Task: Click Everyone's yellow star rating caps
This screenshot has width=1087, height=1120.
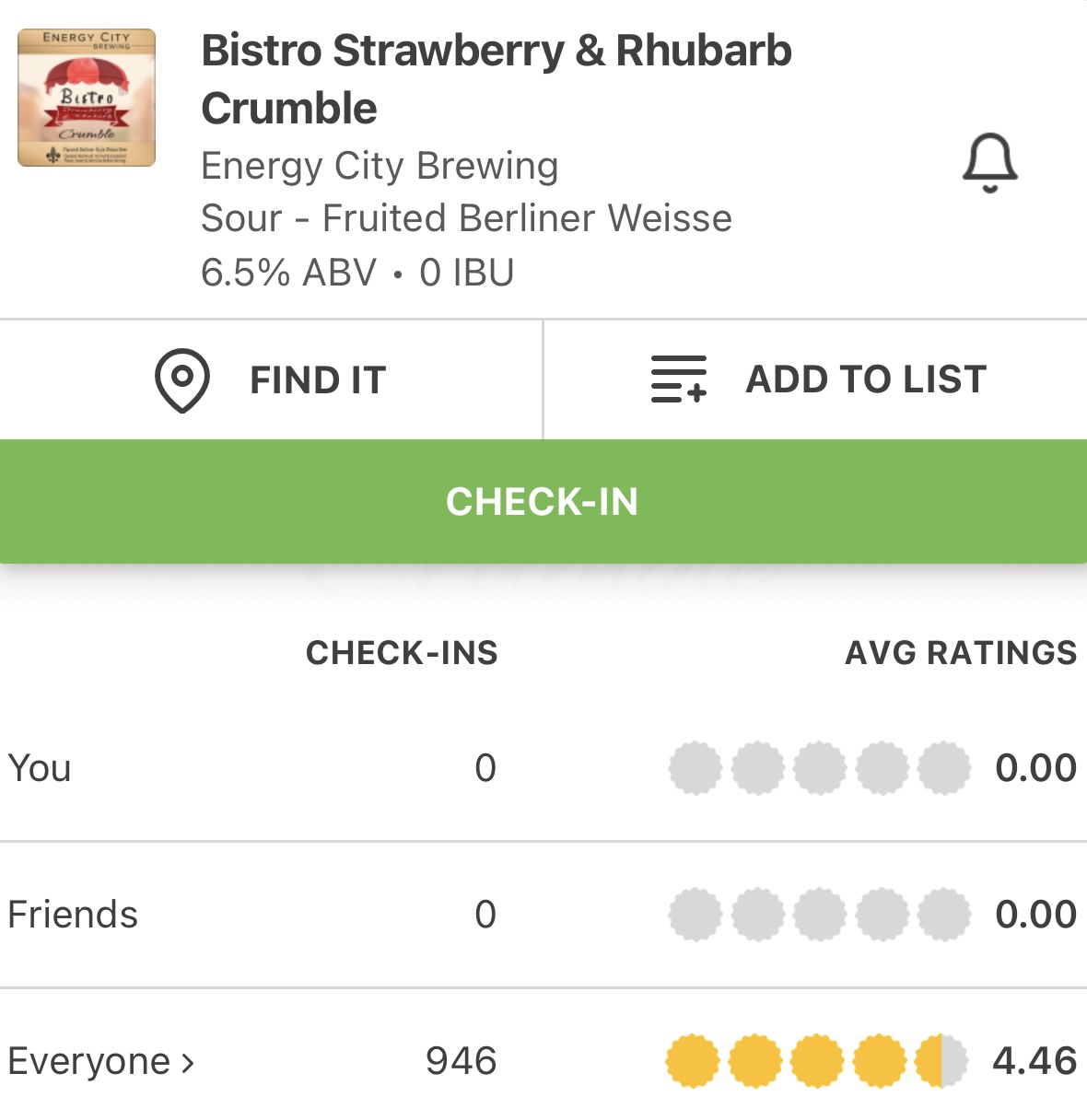Action: pos(816,1061)
